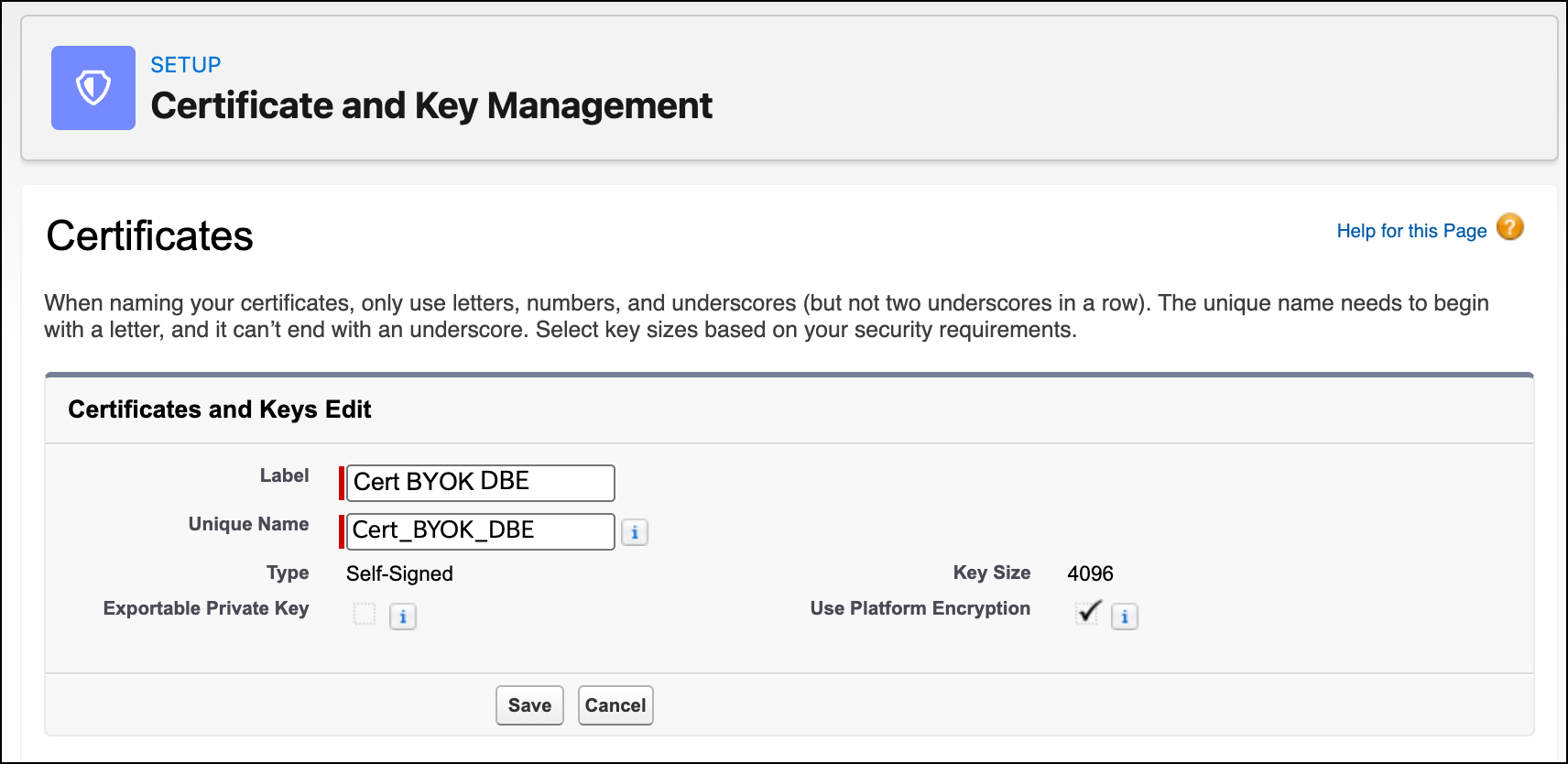1568x764 pixels.
Task: Click the shield Setup icon
Action: click(93, 88)
